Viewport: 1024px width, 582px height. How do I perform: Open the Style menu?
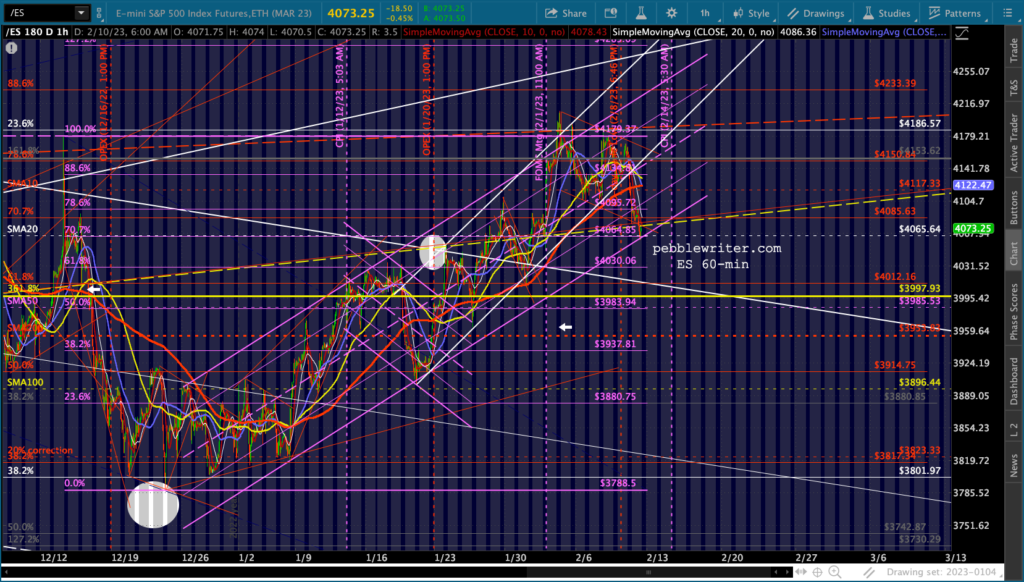point(751,13)
